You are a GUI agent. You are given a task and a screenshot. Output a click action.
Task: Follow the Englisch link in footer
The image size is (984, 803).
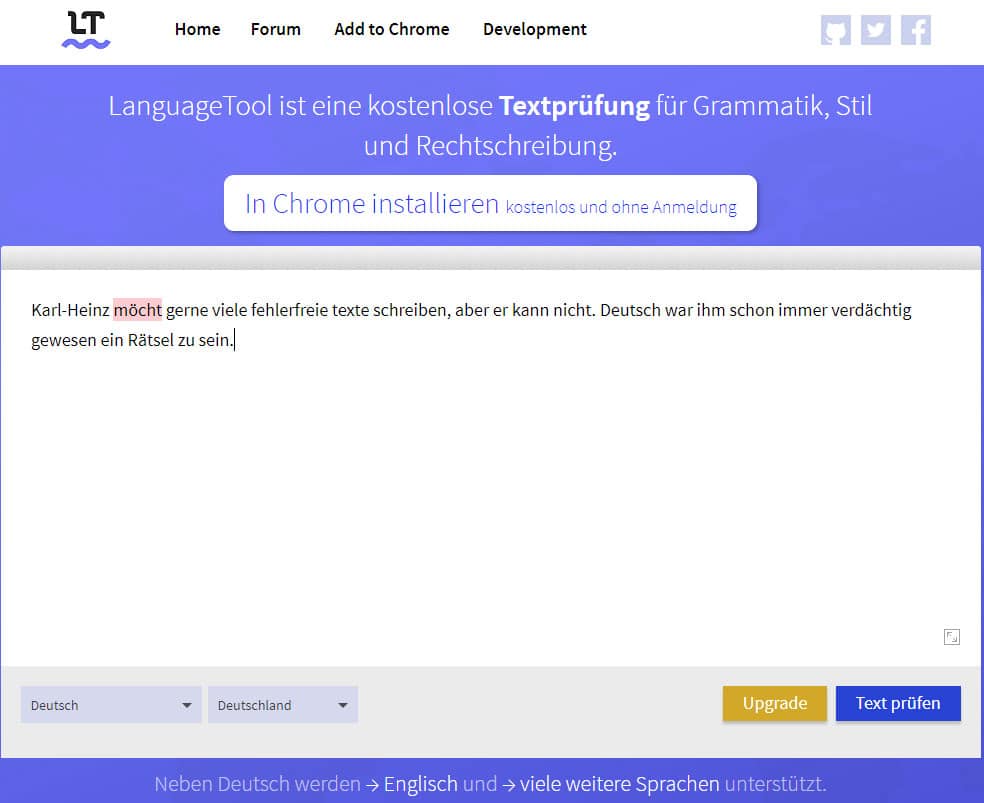point(420,784)
